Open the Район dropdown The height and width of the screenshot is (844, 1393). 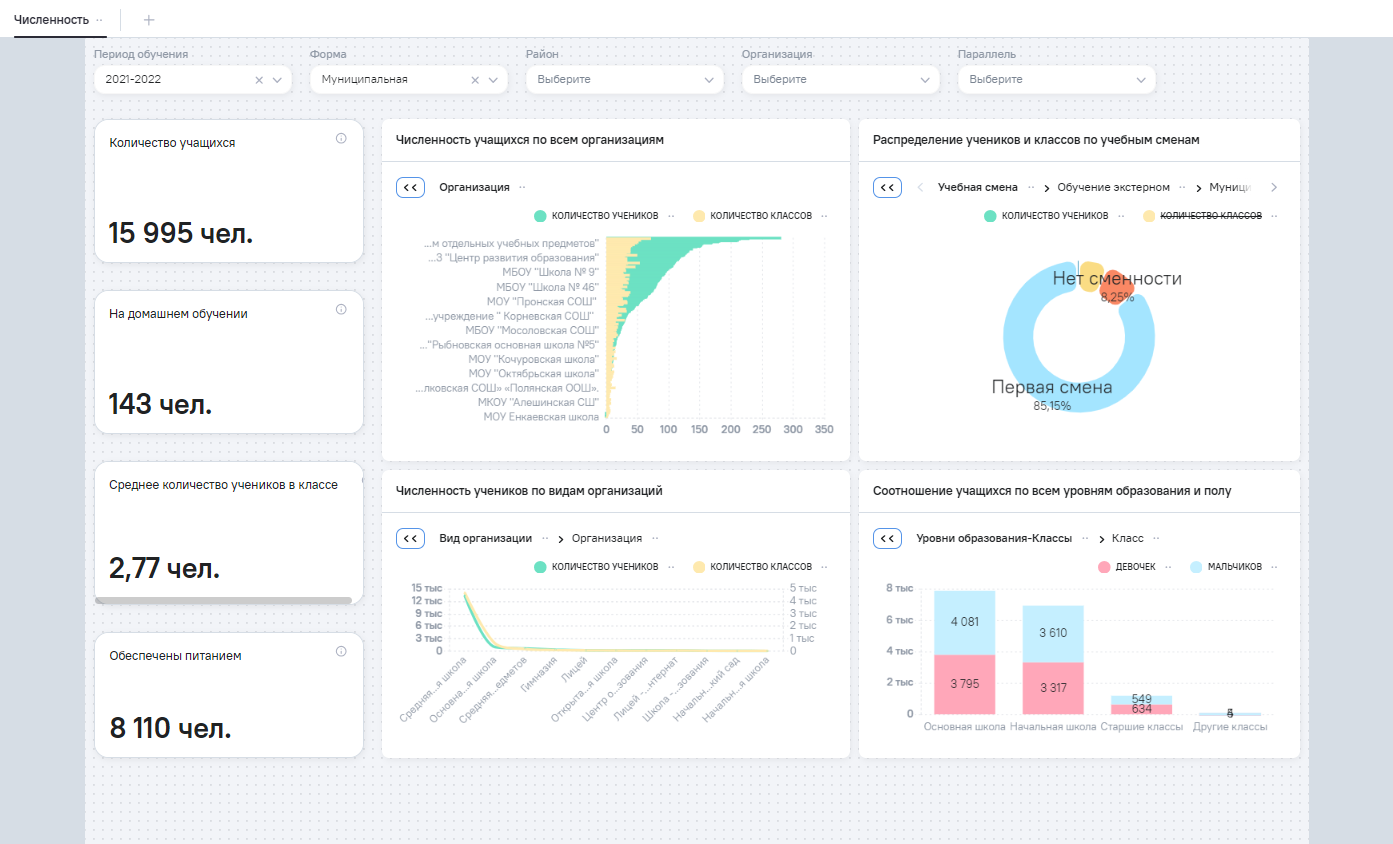[623, 80]
